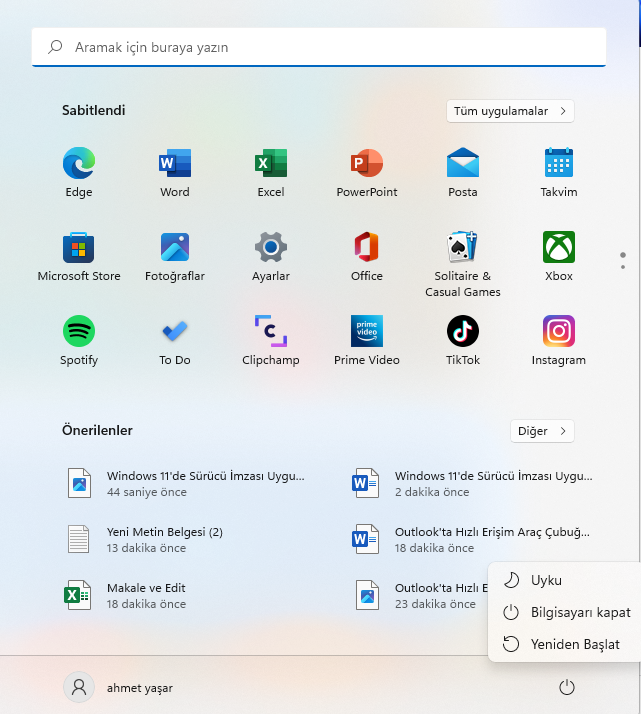This screenshot has height=714, width=641.
Task: Launch Microsoft Store
Action: 79,256
